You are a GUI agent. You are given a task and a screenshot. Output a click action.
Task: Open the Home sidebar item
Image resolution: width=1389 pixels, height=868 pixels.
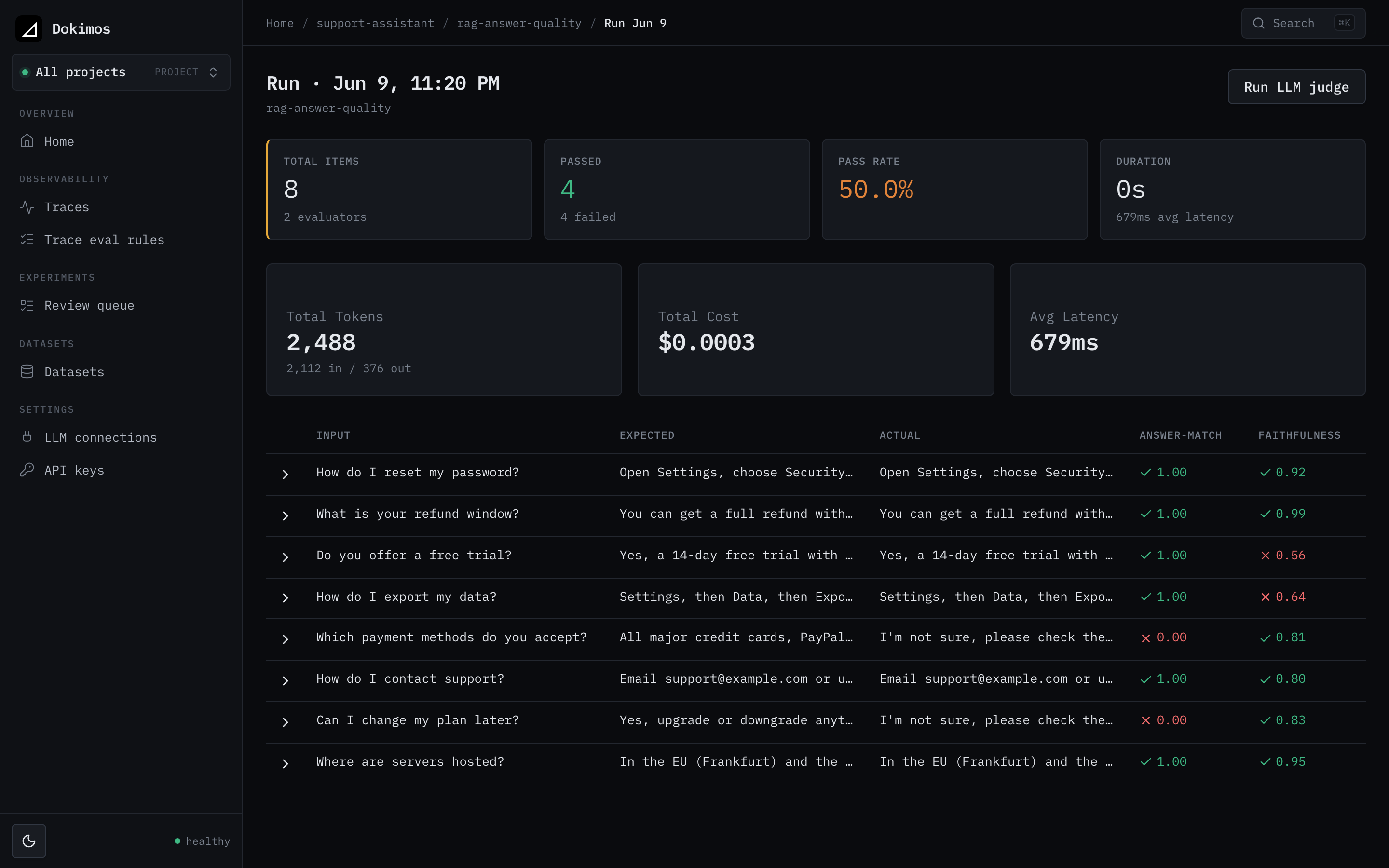[121, 141]
